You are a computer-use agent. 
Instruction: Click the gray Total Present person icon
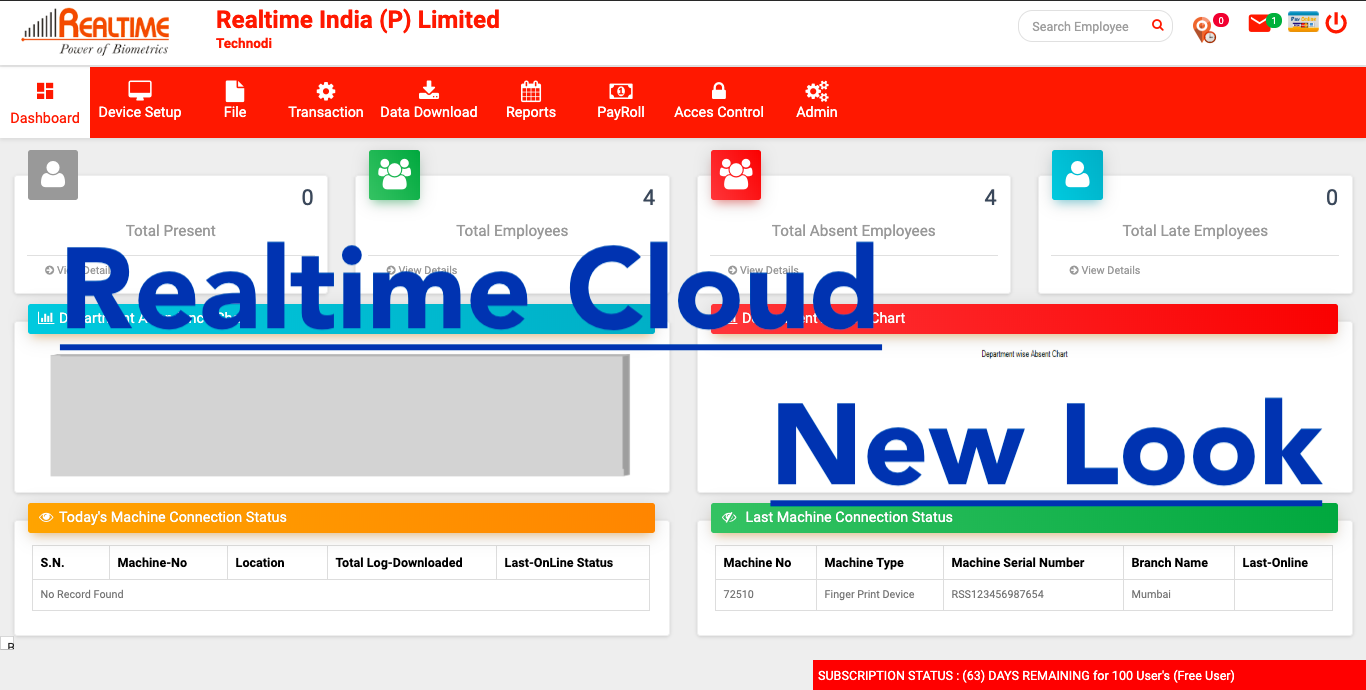coord(53,174)
